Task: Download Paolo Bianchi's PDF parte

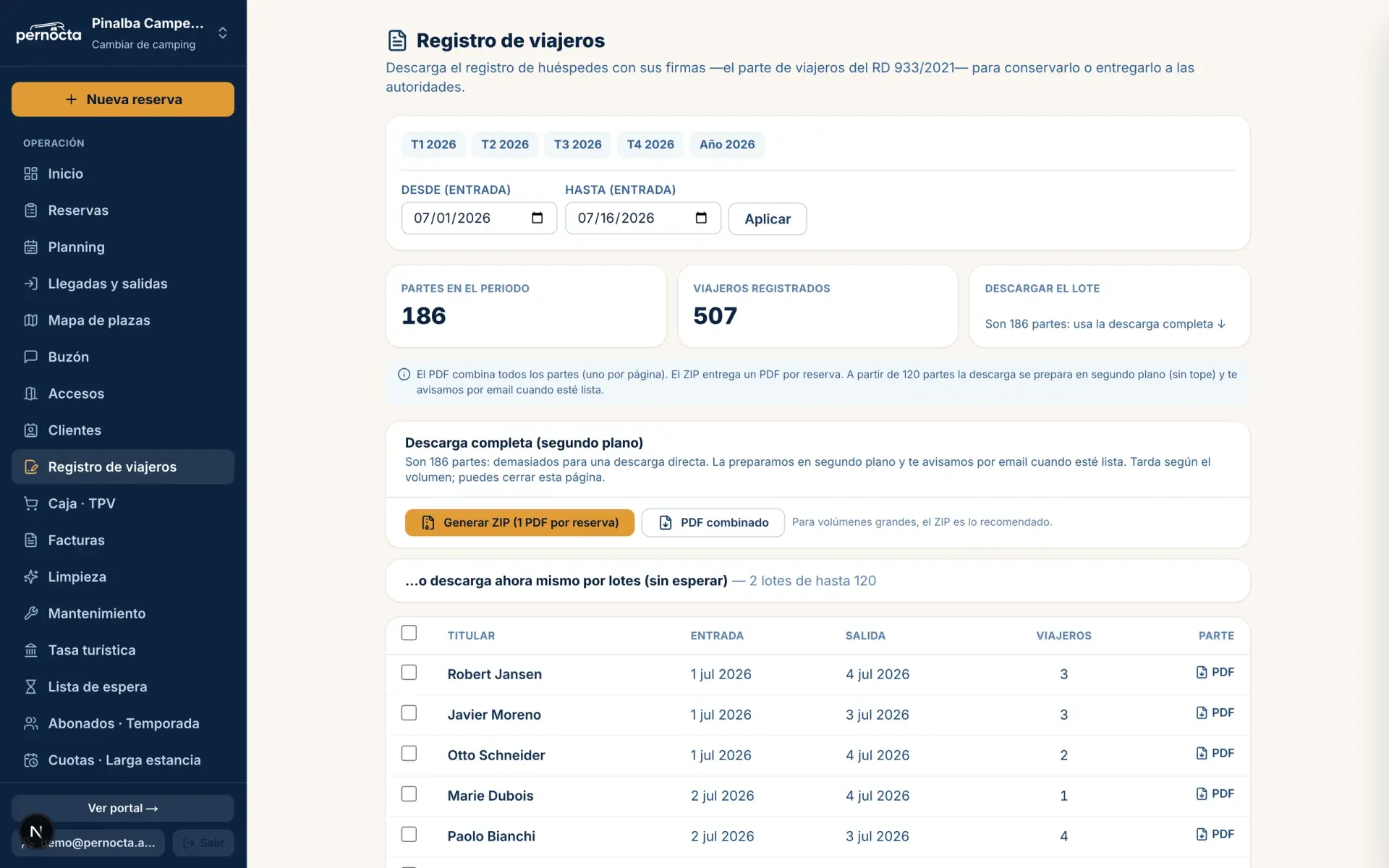Action: tap(1215, 834)
